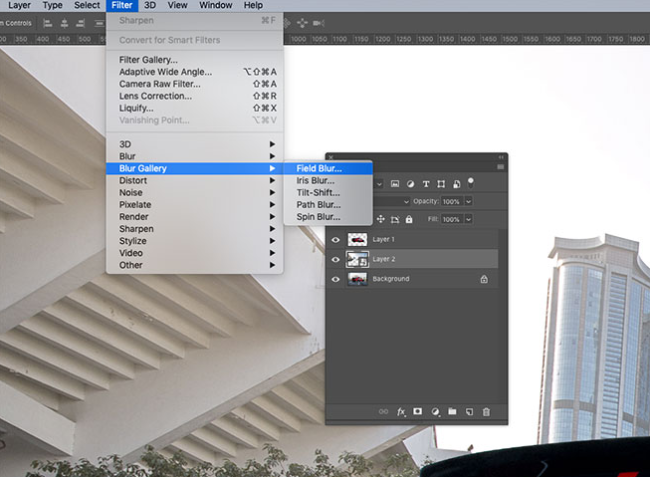Open the View menu
Viewport: 650px width, 477px height.
click(x=177, y=5)
